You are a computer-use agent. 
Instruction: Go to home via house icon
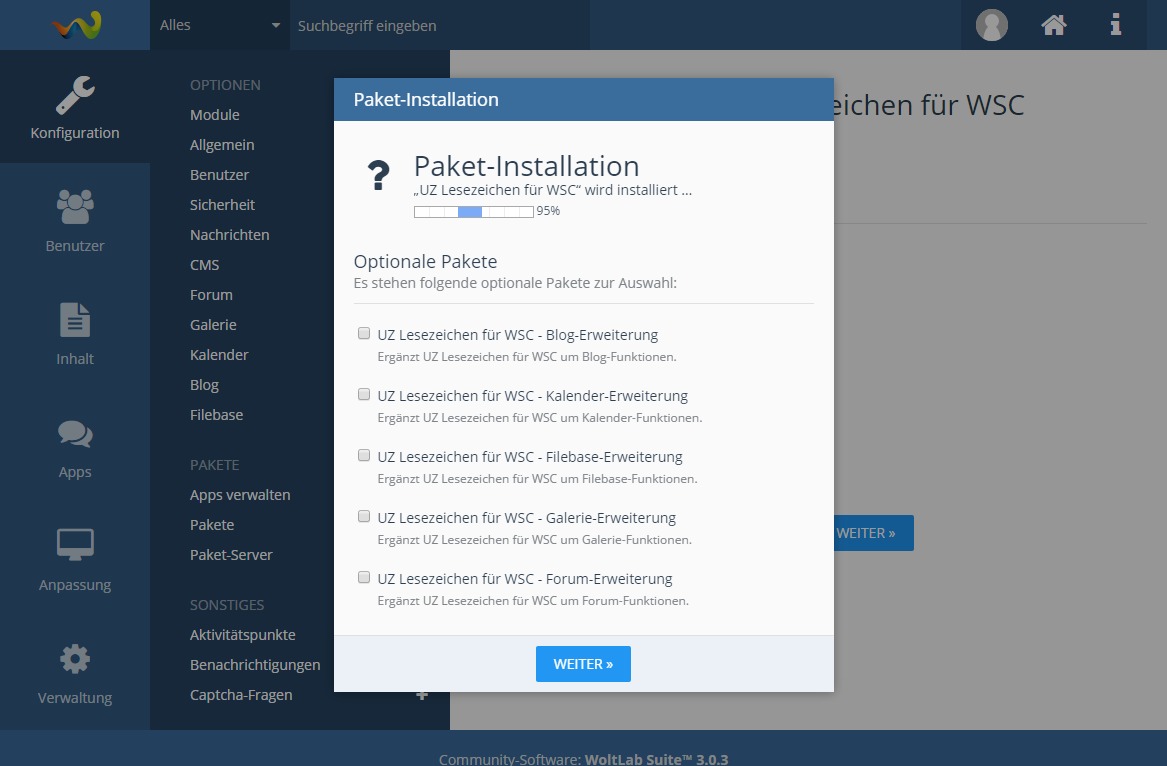(1053, 25)
